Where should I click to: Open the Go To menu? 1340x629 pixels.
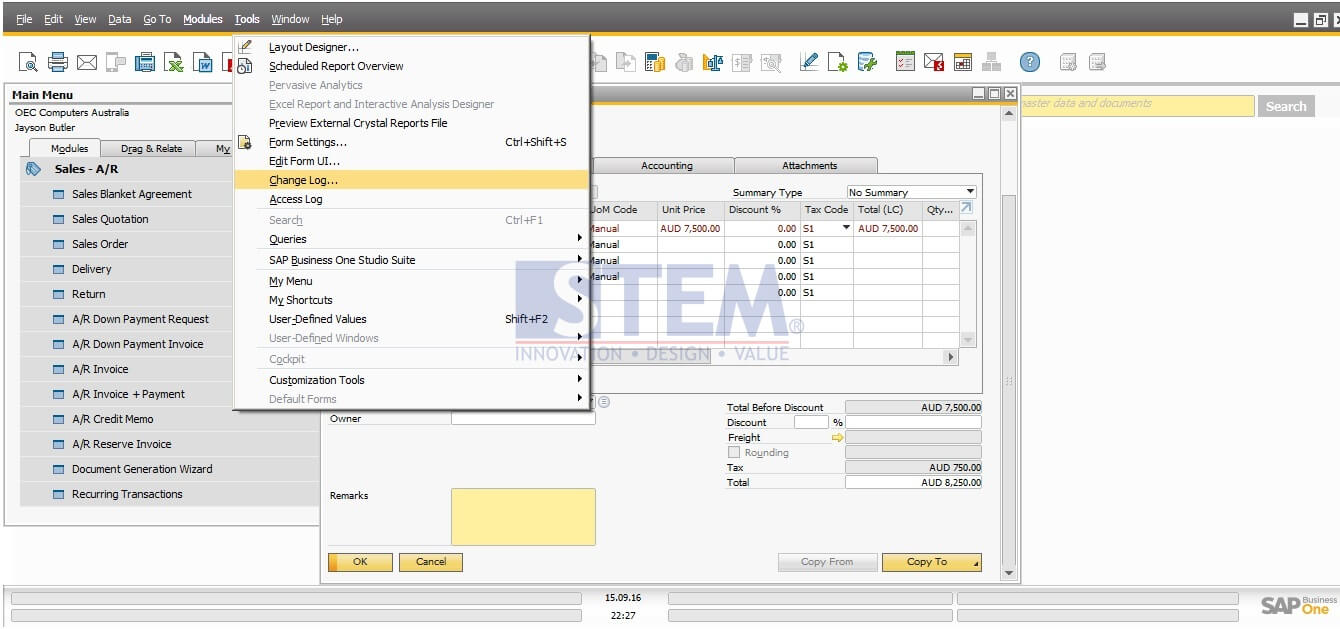157,19
